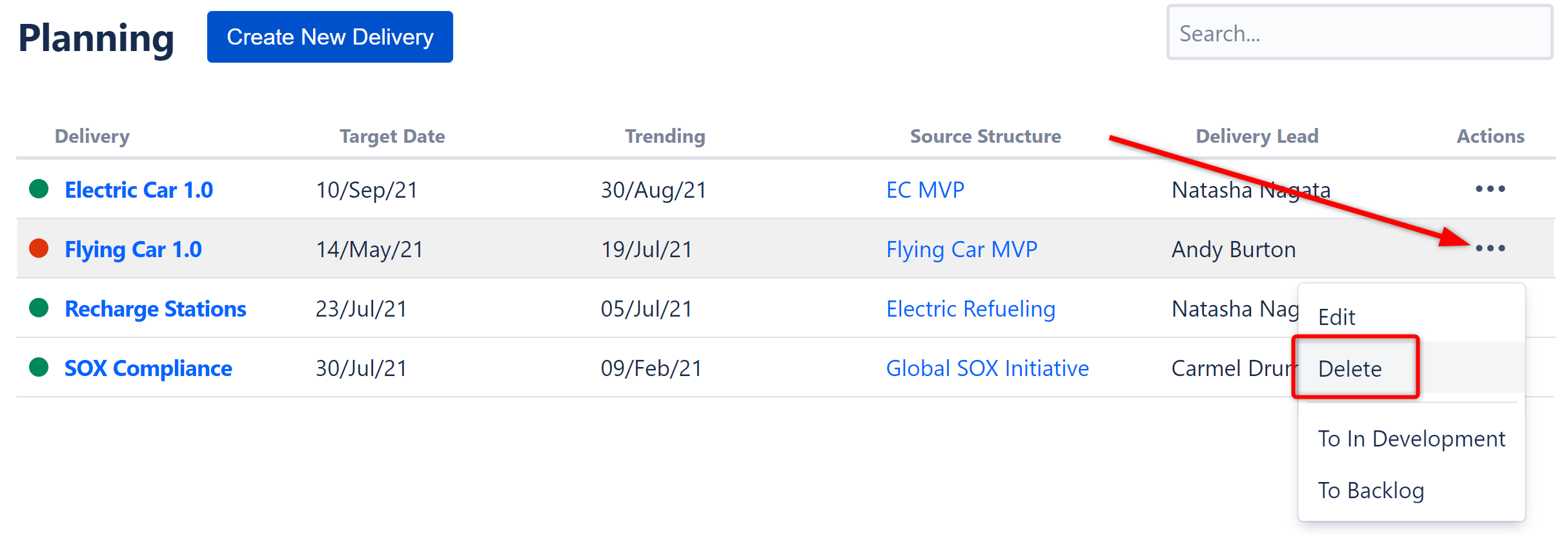Move delivery To In Development
1568x535 pixels.
1411,439
